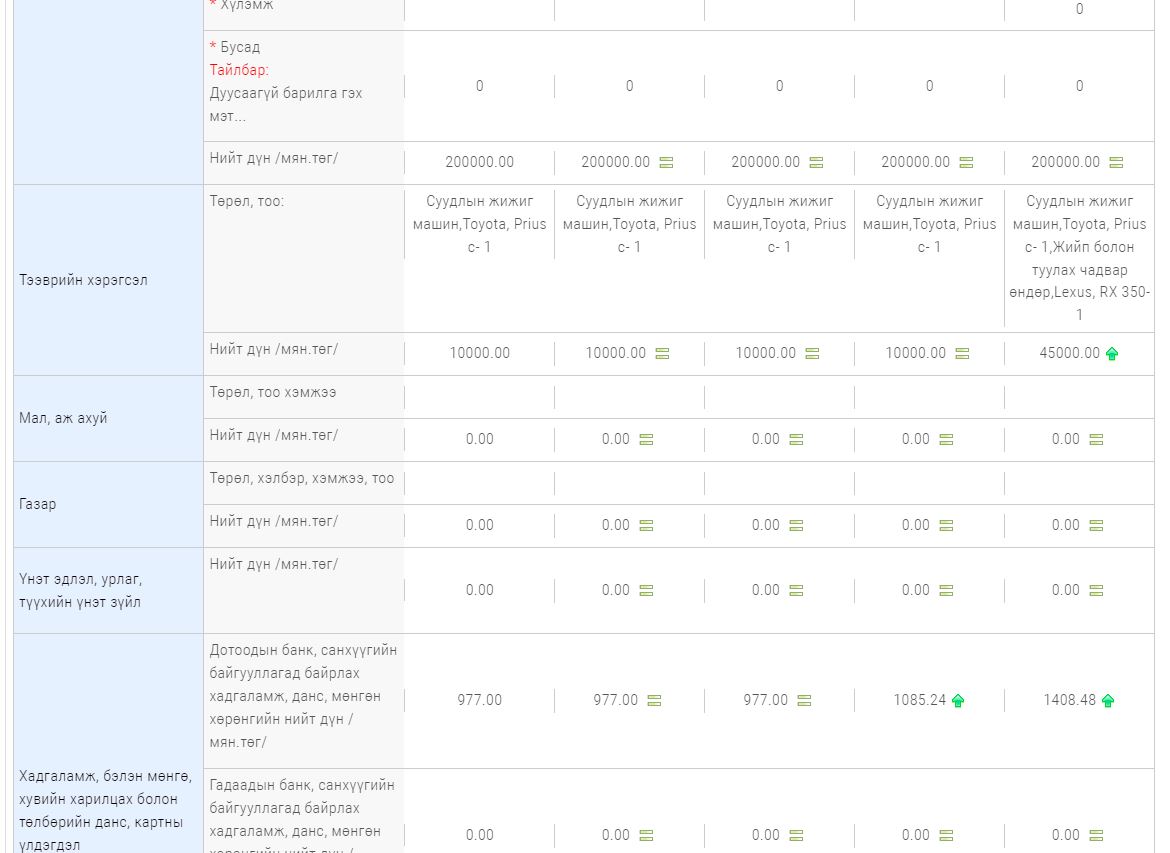Click unchanged icon in last column of Гадаадын банк row

pos(1096,836)
